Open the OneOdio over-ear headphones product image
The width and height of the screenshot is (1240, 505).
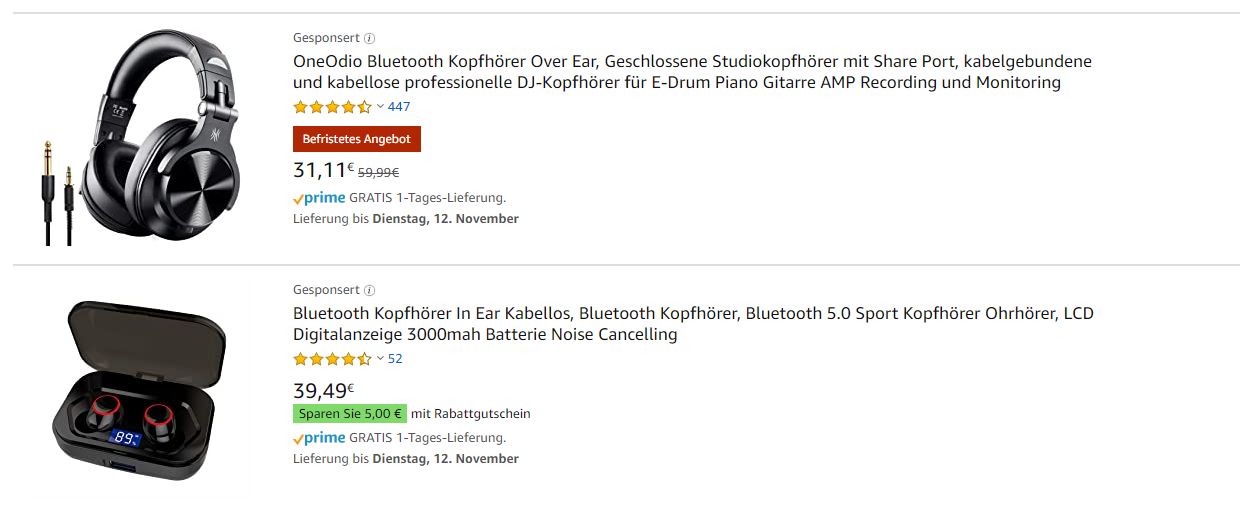pos(135,137)
